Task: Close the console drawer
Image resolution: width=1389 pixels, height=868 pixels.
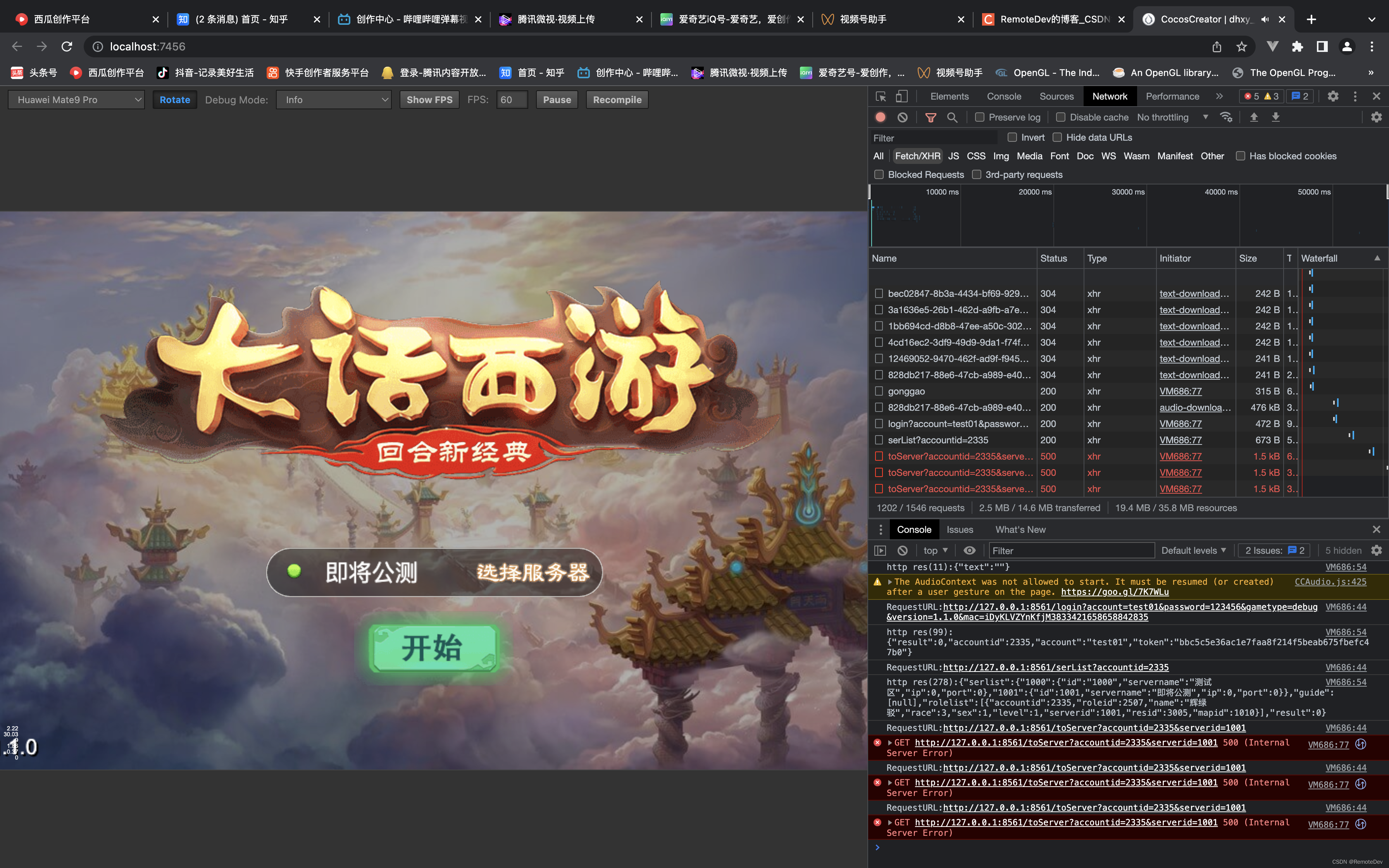Action: (1376, 529)
